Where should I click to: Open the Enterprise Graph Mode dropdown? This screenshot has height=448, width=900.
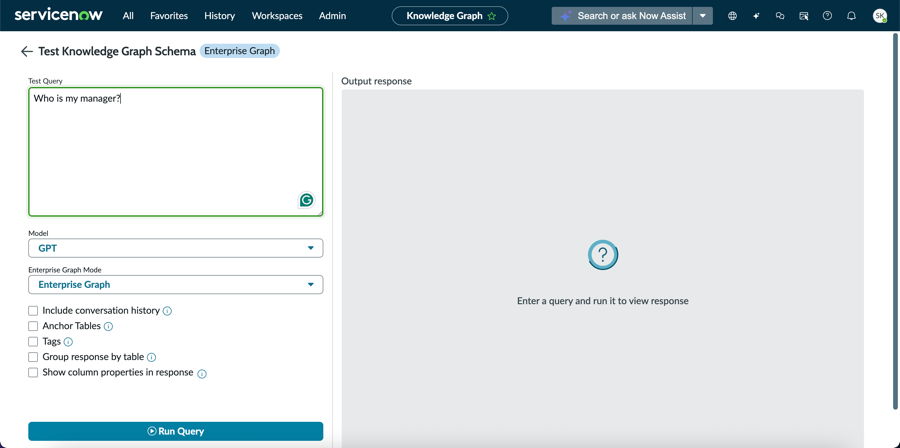tap(176, 285)
